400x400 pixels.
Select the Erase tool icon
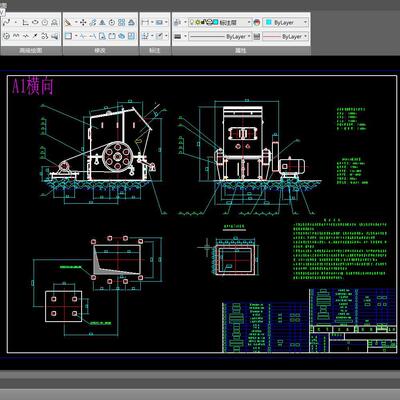click(x=68, y=22)
